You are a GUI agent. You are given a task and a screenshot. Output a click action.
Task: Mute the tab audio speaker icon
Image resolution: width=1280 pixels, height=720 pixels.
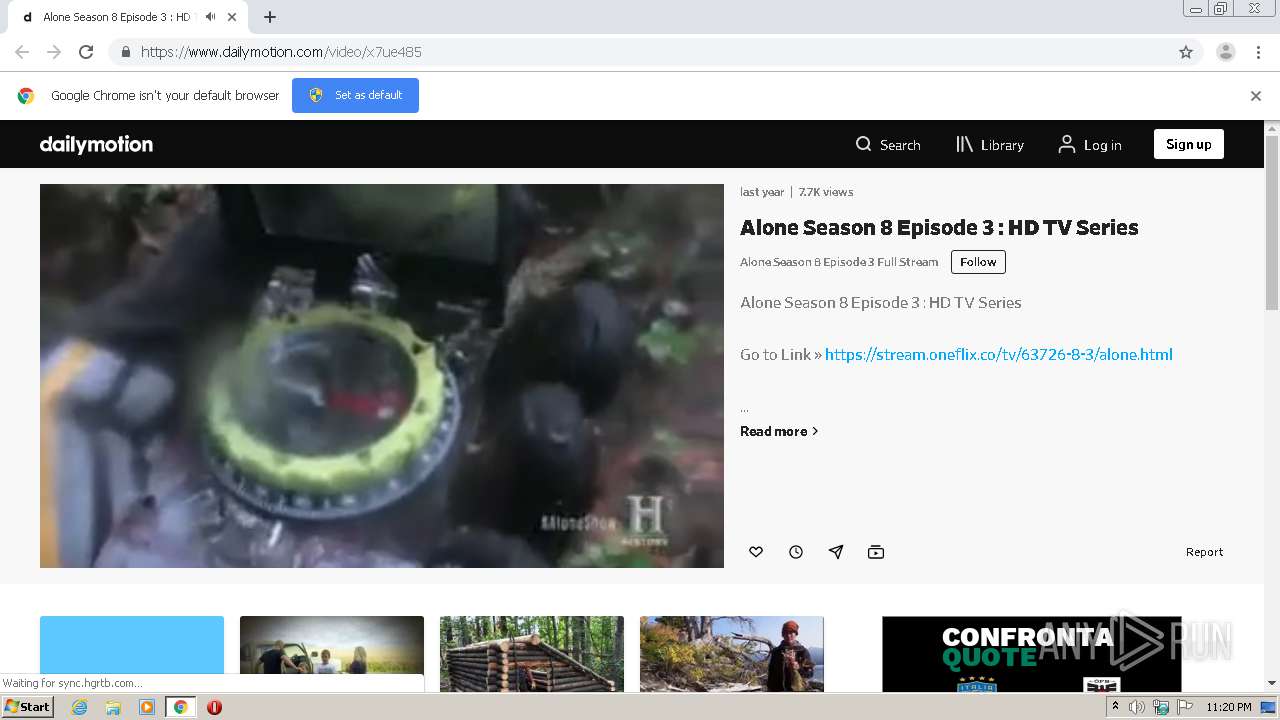point(210,17)
